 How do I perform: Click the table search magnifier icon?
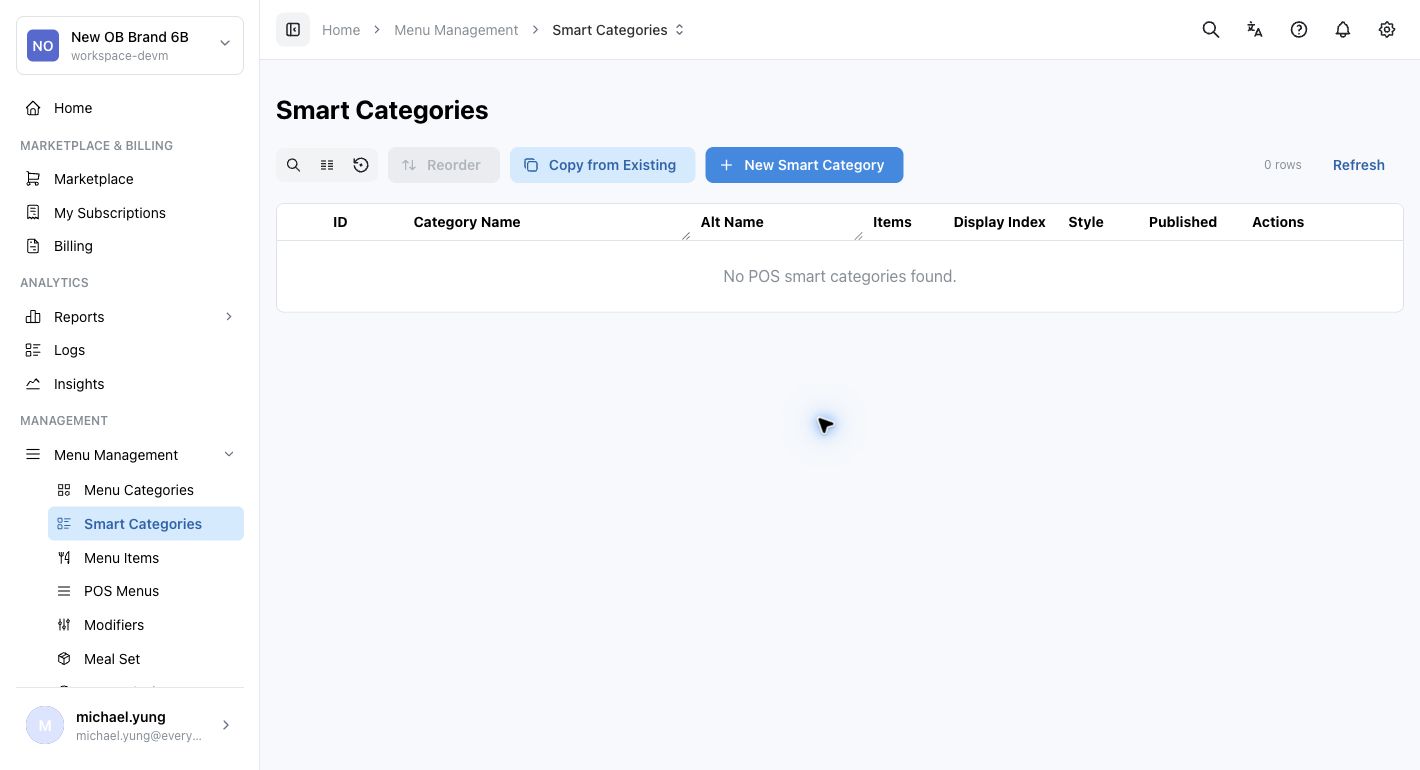(x=293, y=165)
